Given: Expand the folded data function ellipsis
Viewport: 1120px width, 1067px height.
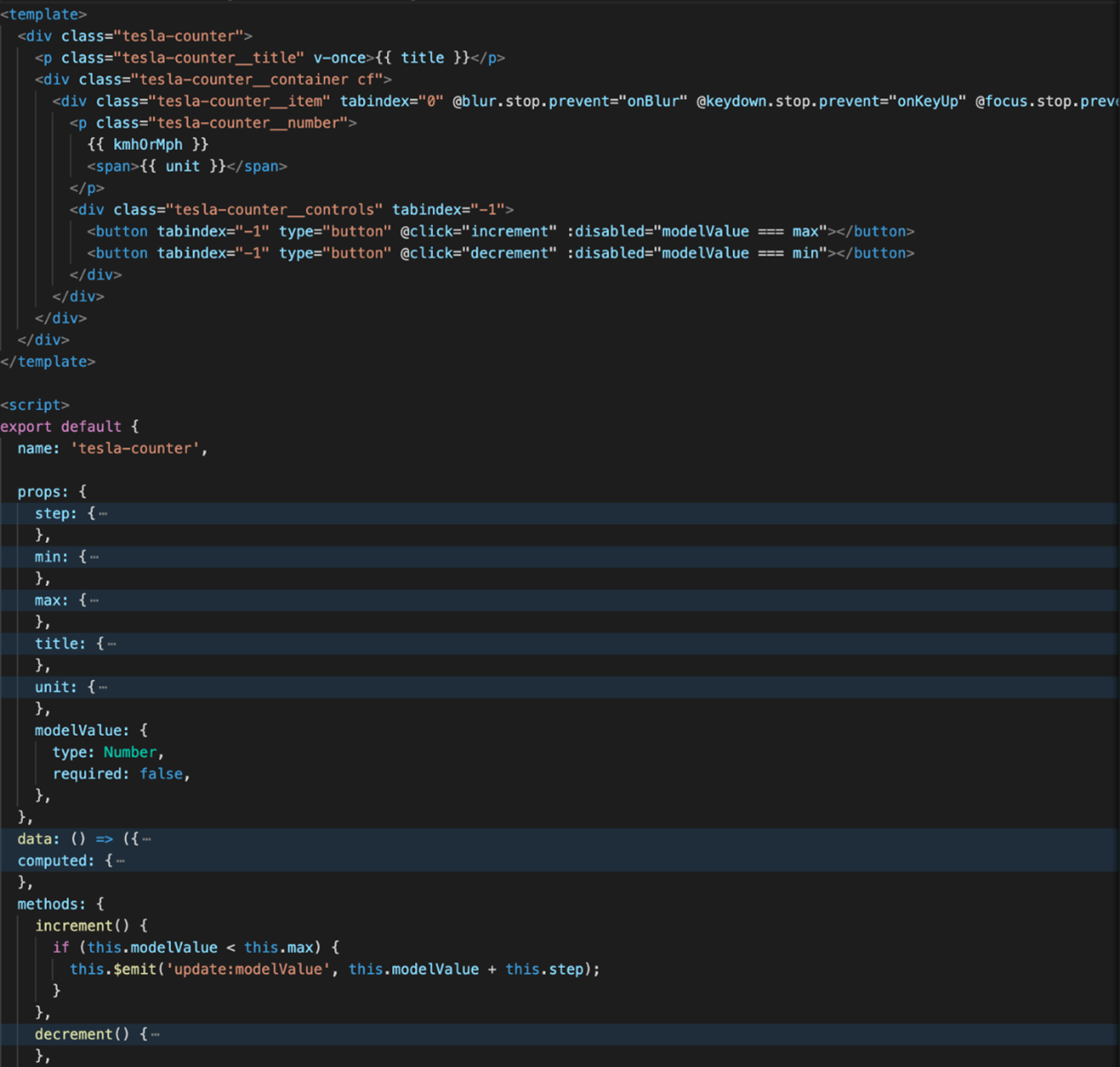Looking at the screenshot, I should point(147,839).
